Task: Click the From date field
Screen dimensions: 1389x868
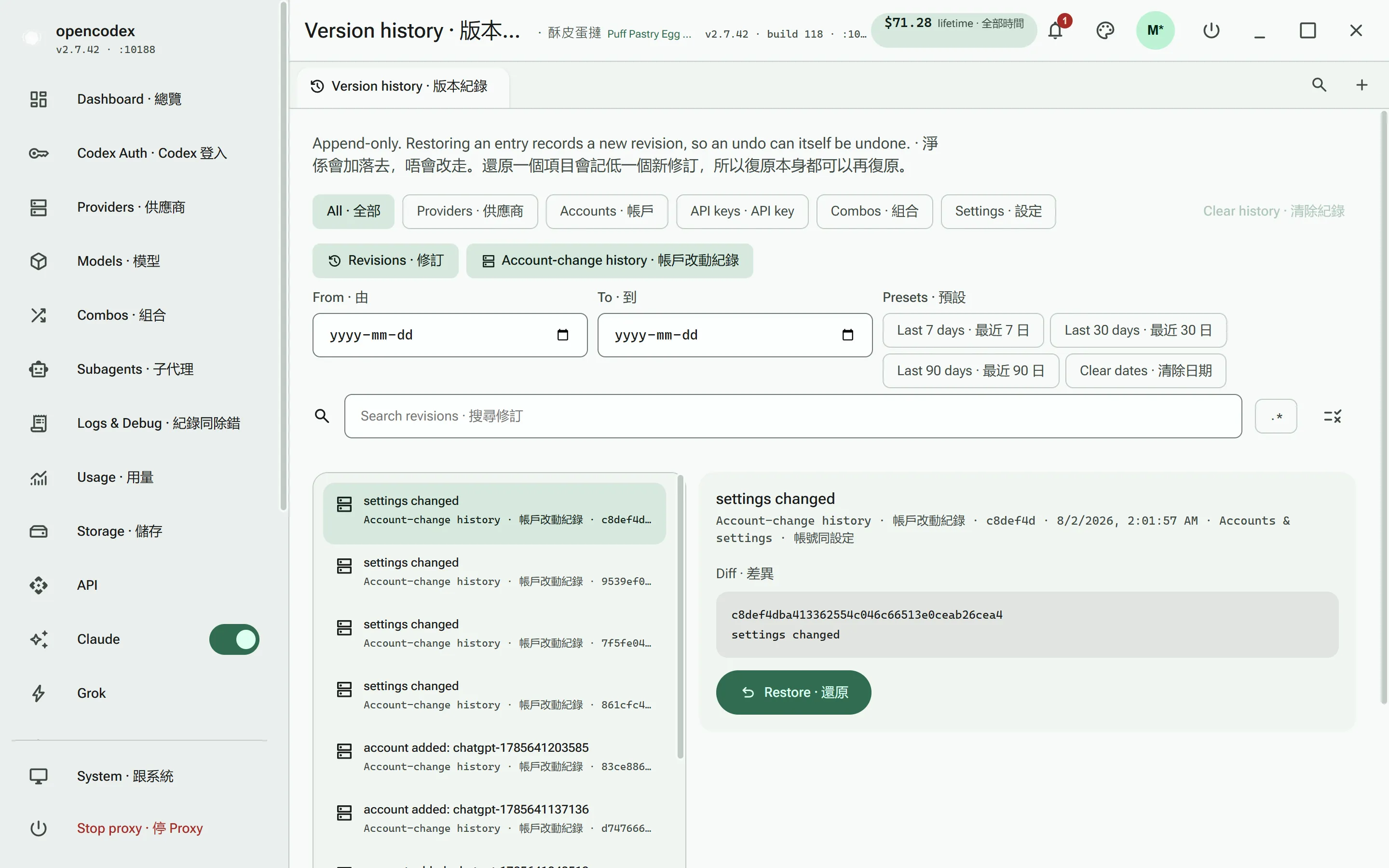Action: coord(450,335)
